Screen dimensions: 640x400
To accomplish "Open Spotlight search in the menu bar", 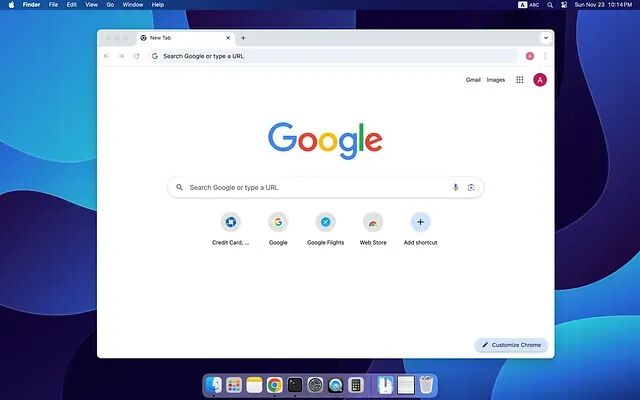I will click(550, 5).
